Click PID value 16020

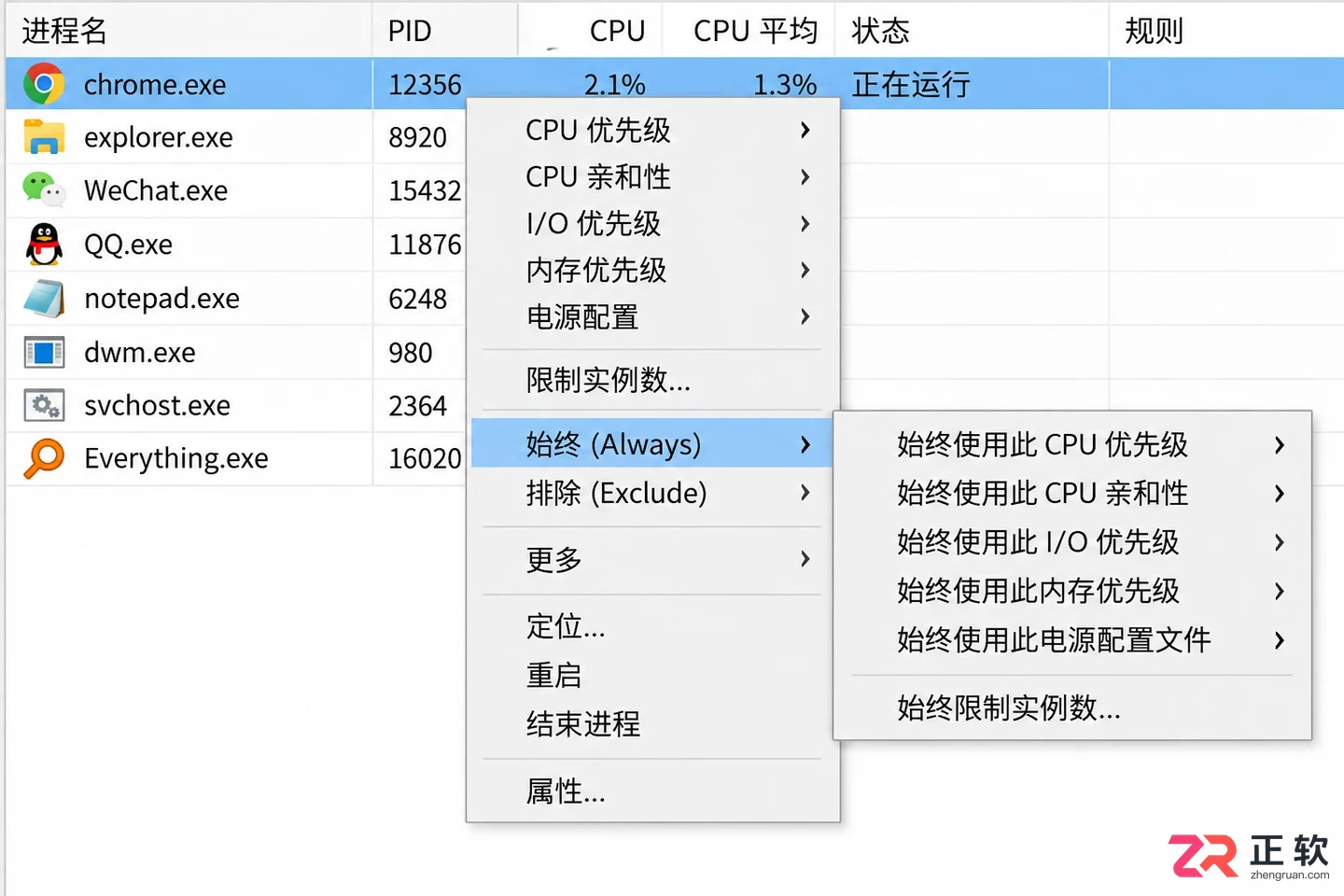click(426, 459)
